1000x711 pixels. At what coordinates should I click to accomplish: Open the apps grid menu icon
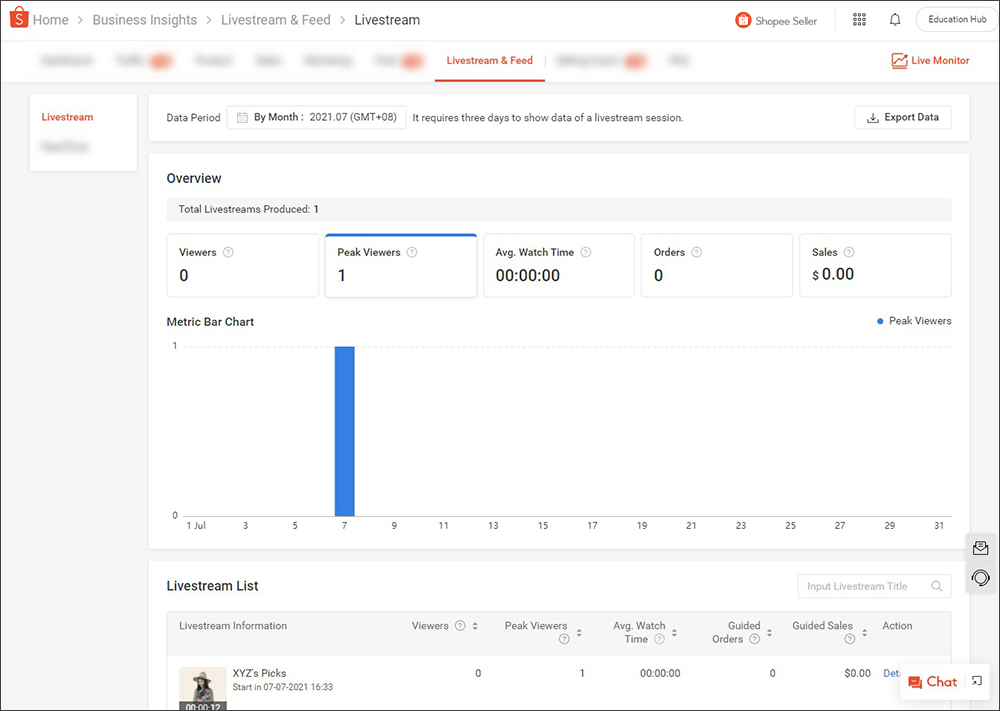(x=859, y=20)
